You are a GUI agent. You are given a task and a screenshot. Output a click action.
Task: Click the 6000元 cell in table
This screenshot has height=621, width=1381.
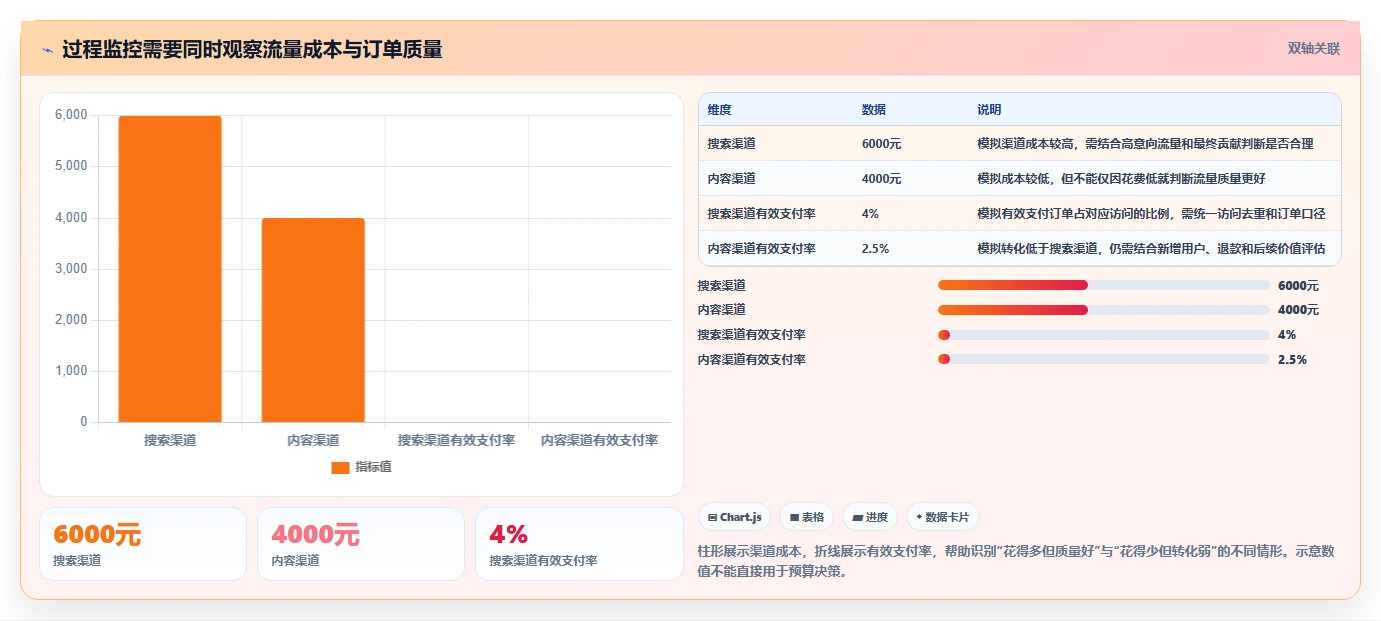(x=881, y=144)
